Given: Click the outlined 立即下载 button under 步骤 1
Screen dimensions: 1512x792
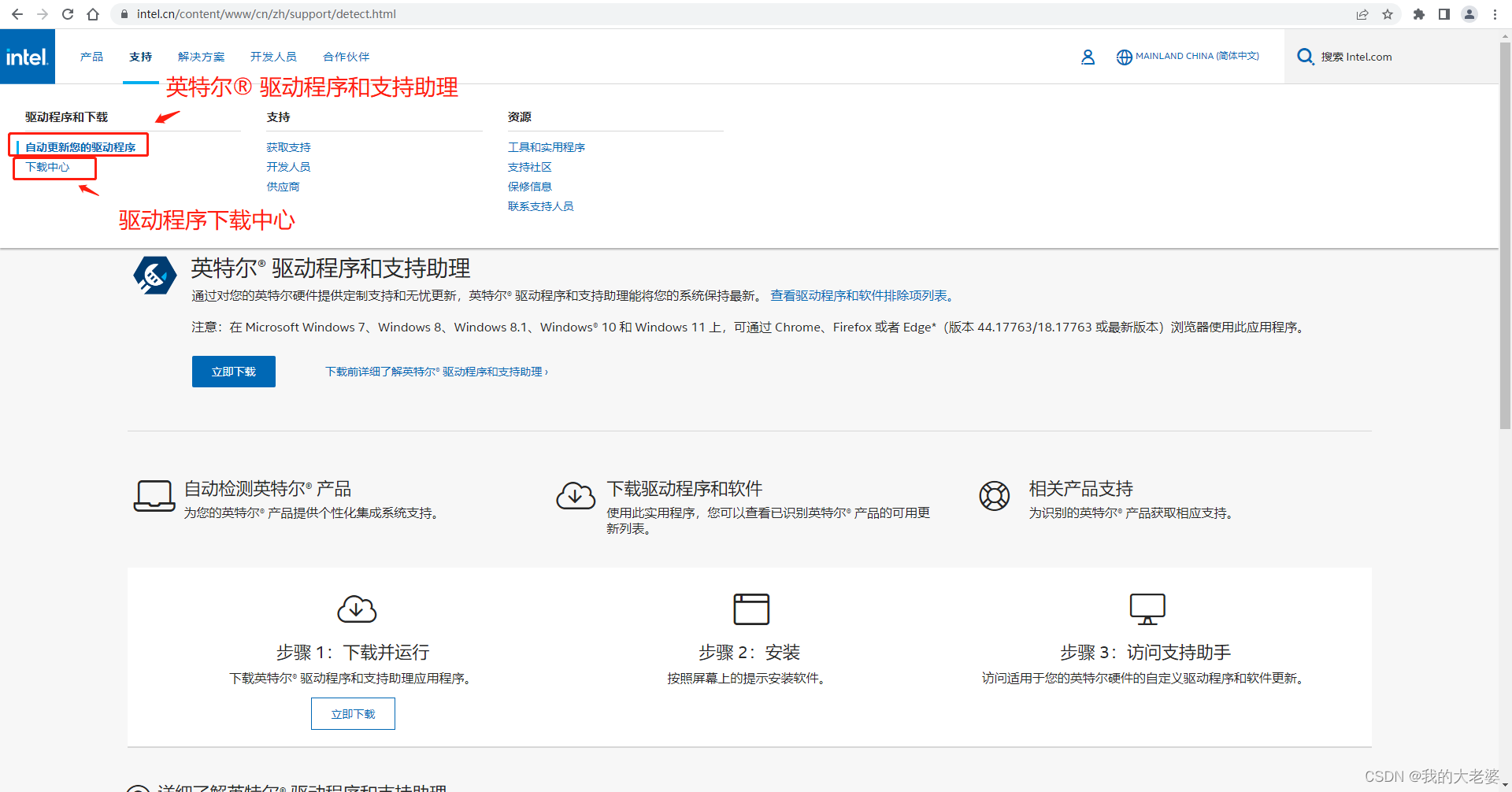Looking at the screenshot, I should [353, 714].
